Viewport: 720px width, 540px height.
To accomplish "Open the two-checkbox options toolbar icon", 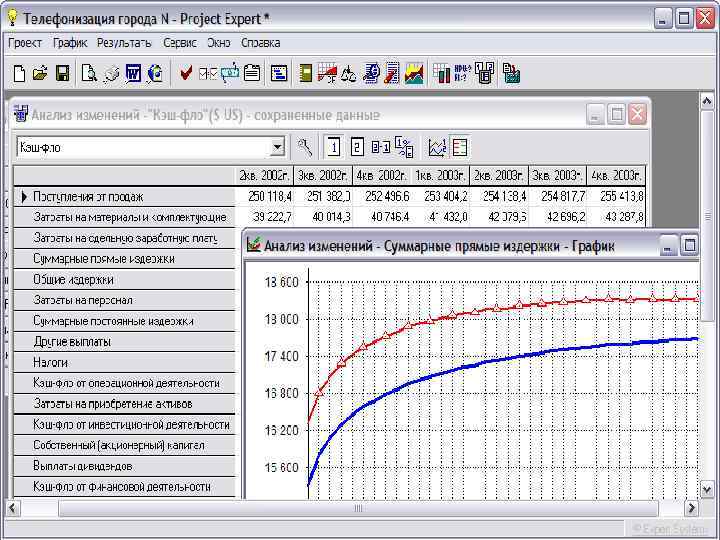I will coord(208,73).
